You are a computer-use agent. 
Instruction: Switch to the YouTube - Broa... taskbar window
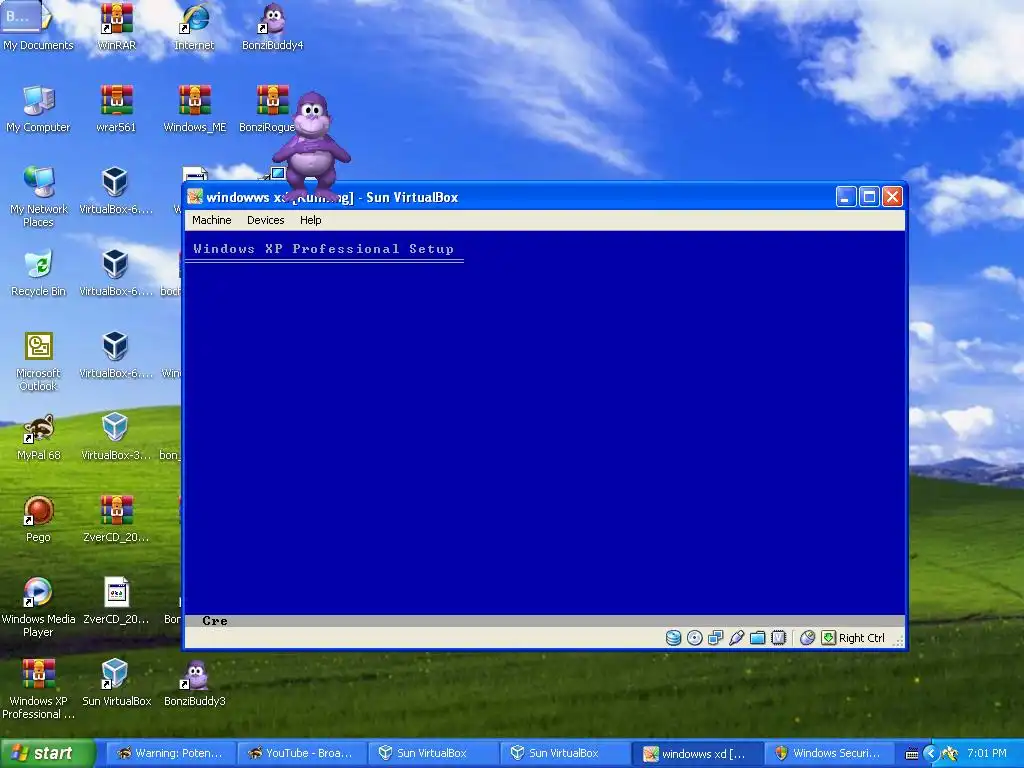click(x=301, y=753)
